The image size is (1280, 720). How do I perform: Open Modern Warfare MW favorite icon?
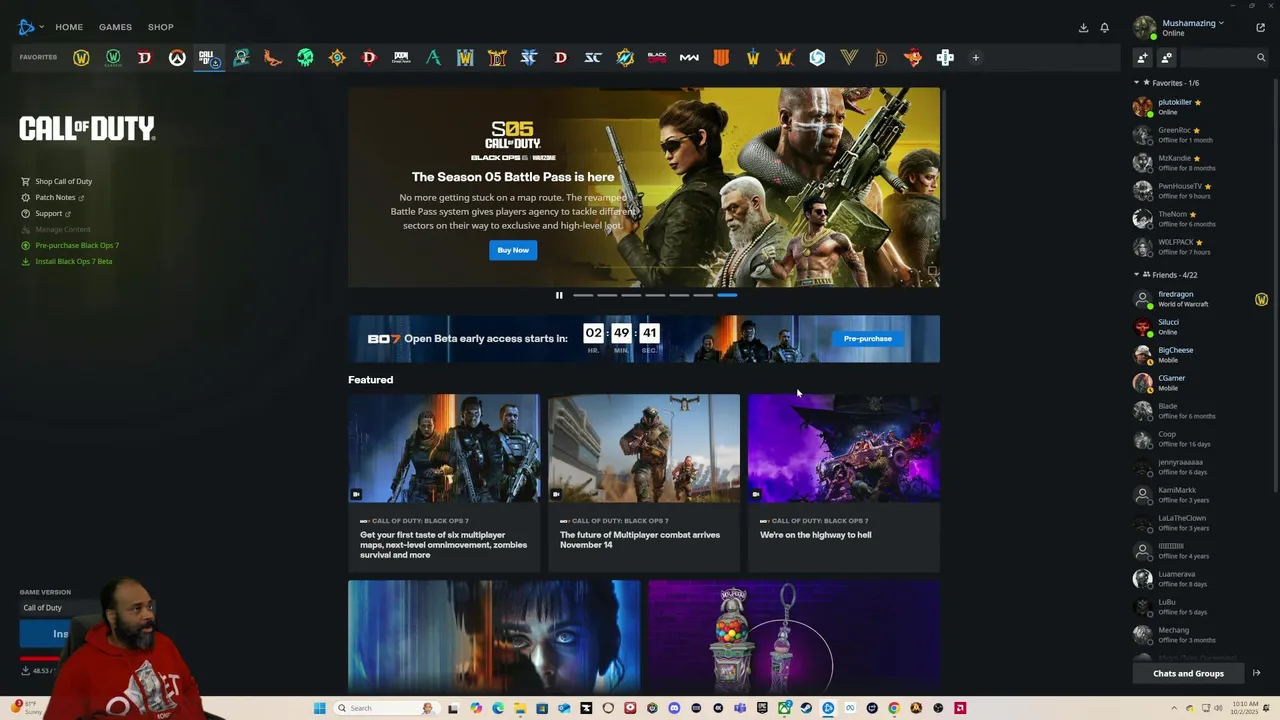[x=689, y=58]
